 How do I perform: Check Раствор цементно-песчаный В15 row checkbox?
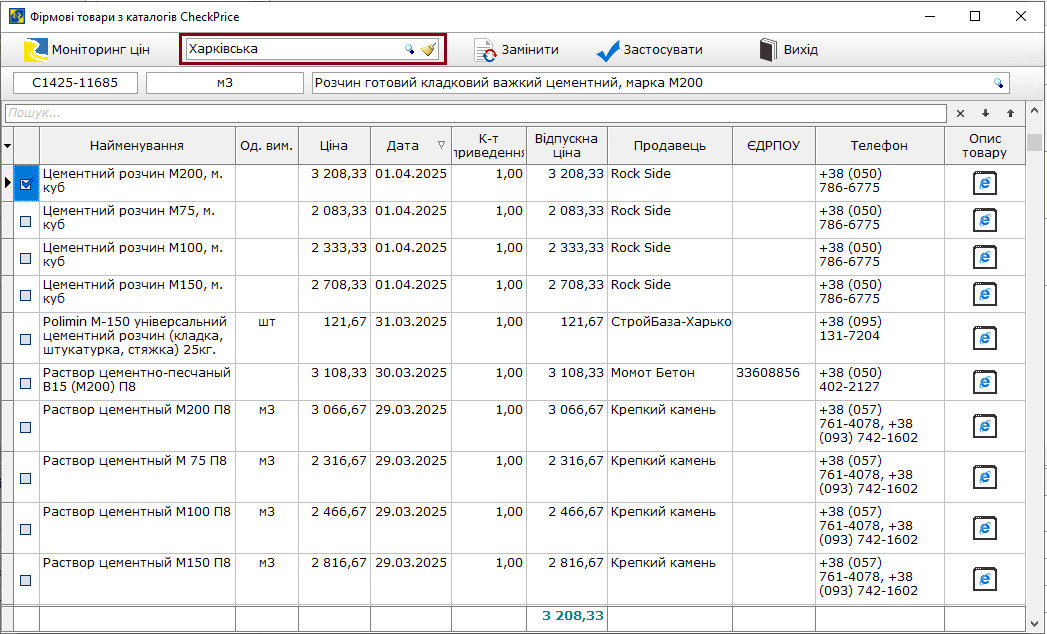pyautogui.click(x=25, y=383)
